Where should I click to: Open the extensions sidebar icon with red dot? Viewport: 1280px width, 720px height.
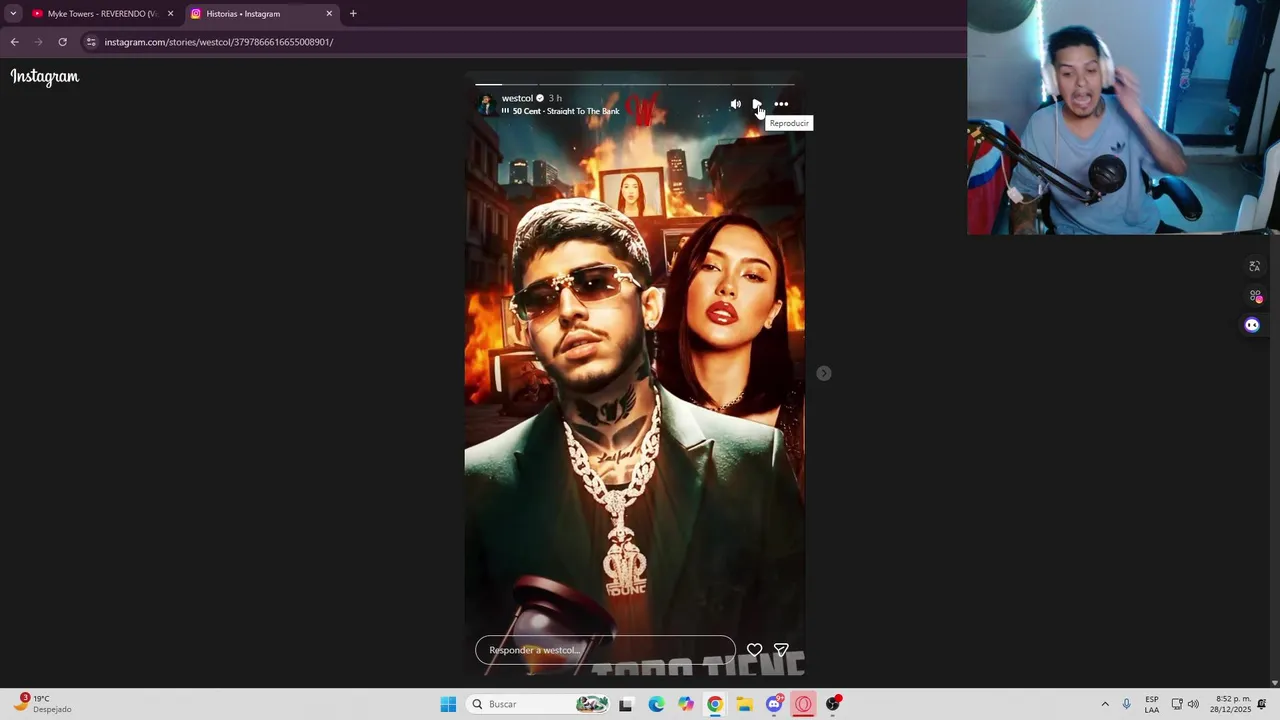(x=1255, y=296)
